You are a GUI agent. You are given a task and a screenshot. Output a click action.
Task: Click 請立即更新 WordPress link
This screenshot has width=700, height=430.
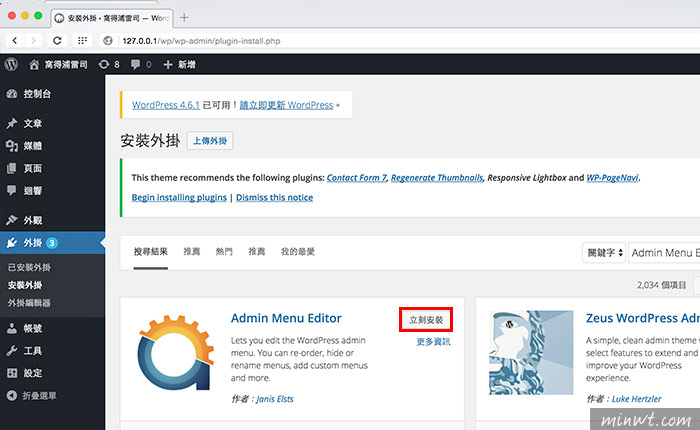pos(286,105)
